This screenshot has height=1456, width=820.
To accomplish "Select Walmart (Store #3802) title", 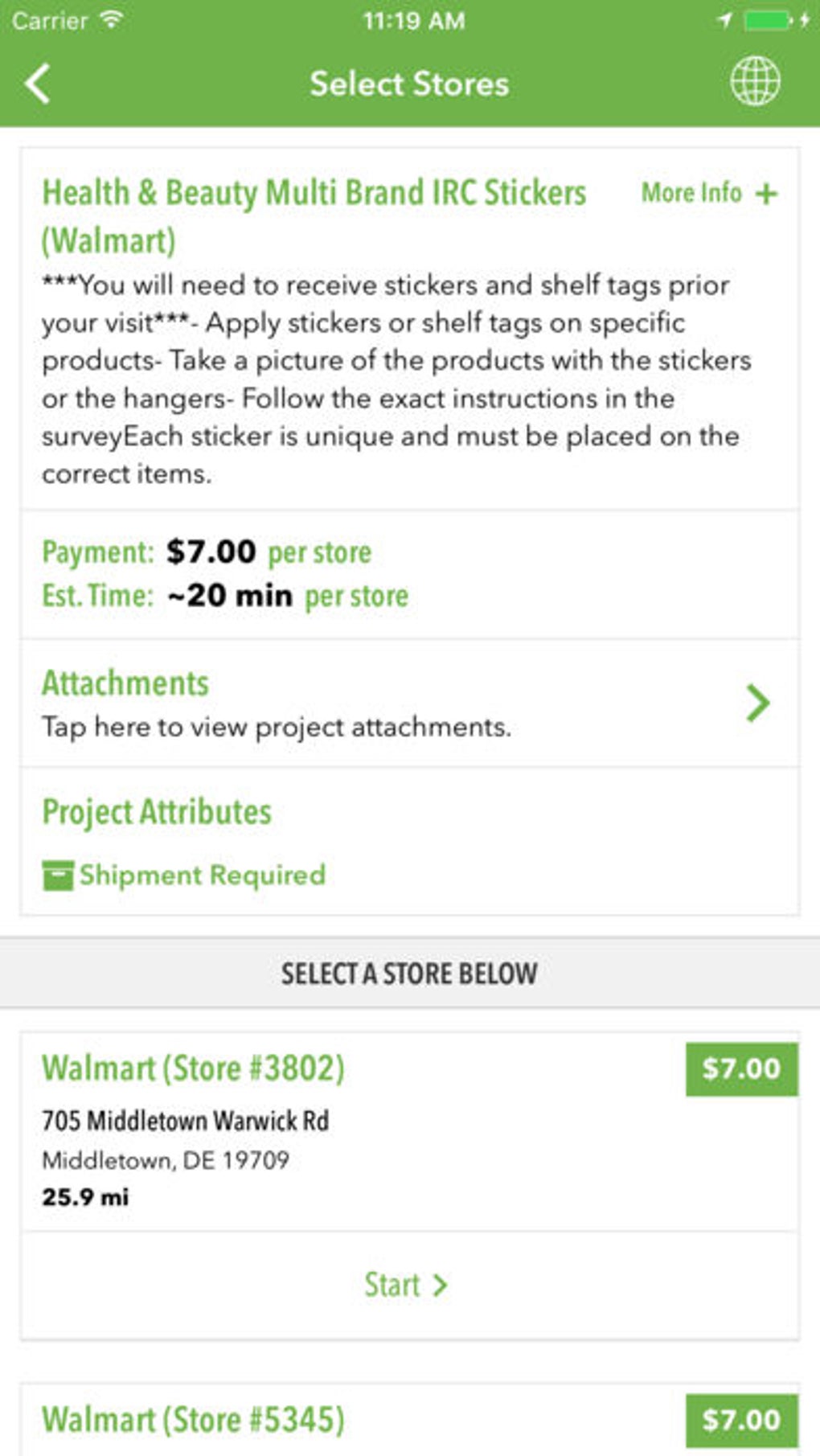I will click(193, 1068).
